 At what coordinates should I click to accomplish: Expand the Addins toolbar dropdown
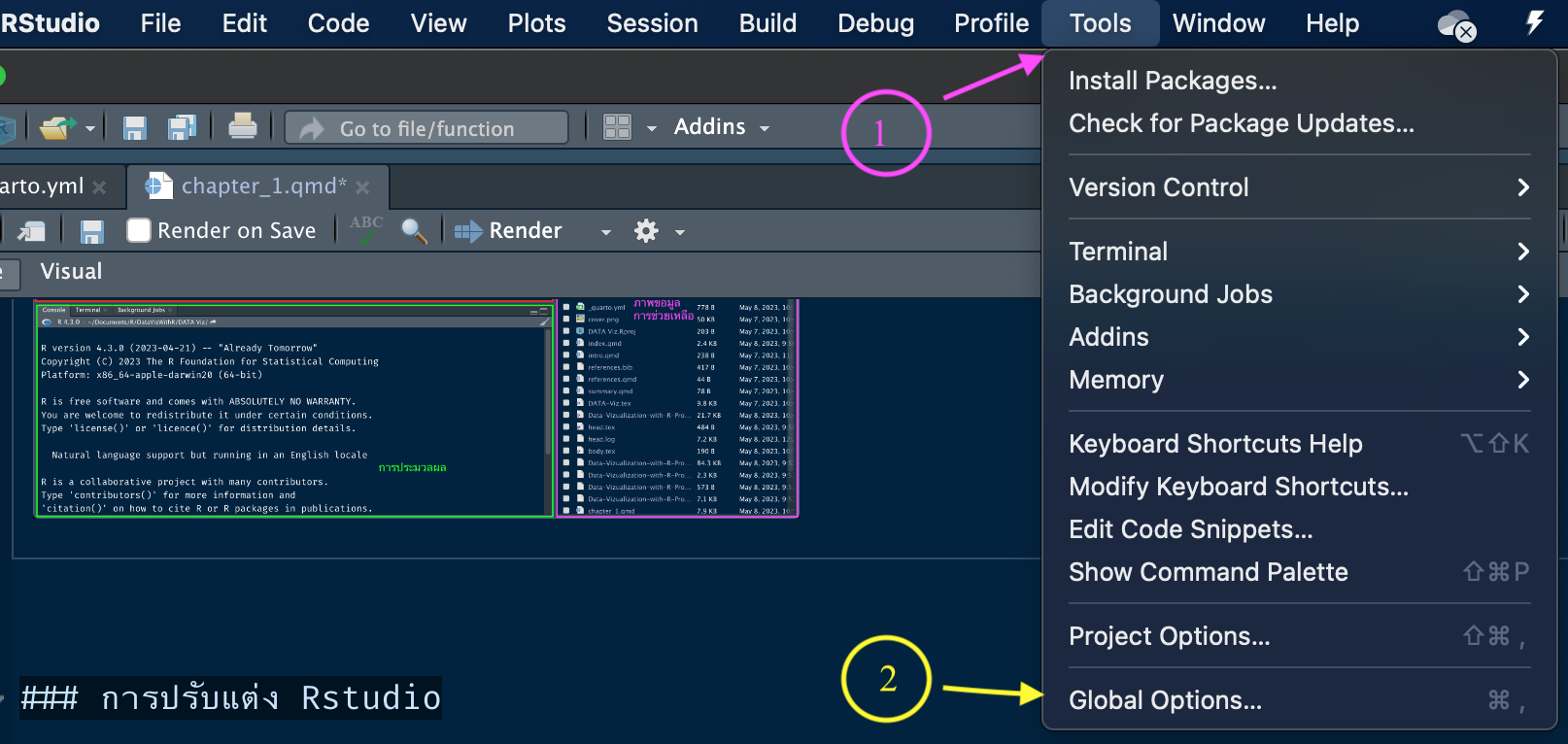[x=722, y=127]
